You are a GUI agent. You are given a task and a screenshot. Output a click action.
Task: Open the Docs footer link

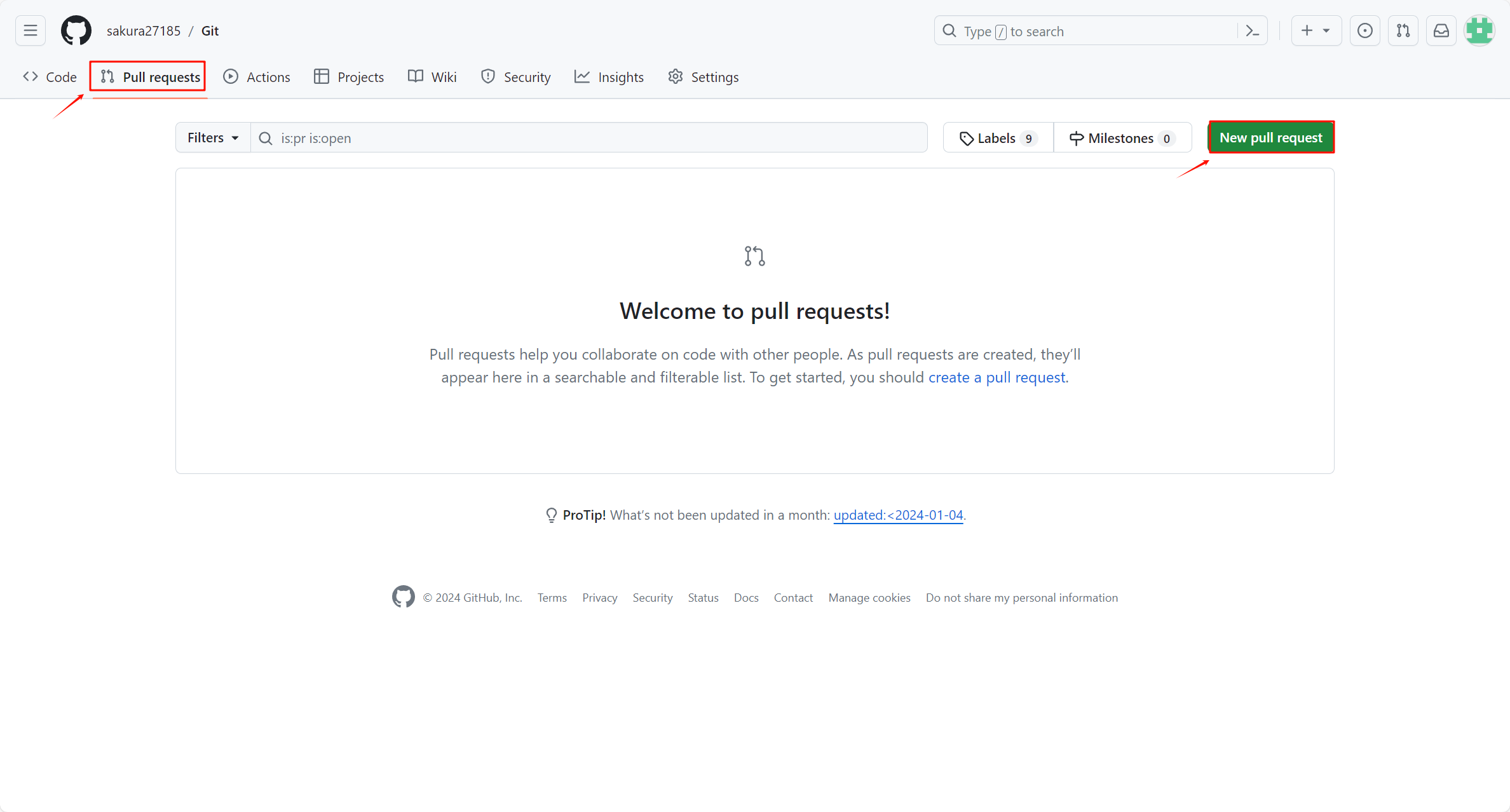tap(746, 598)
